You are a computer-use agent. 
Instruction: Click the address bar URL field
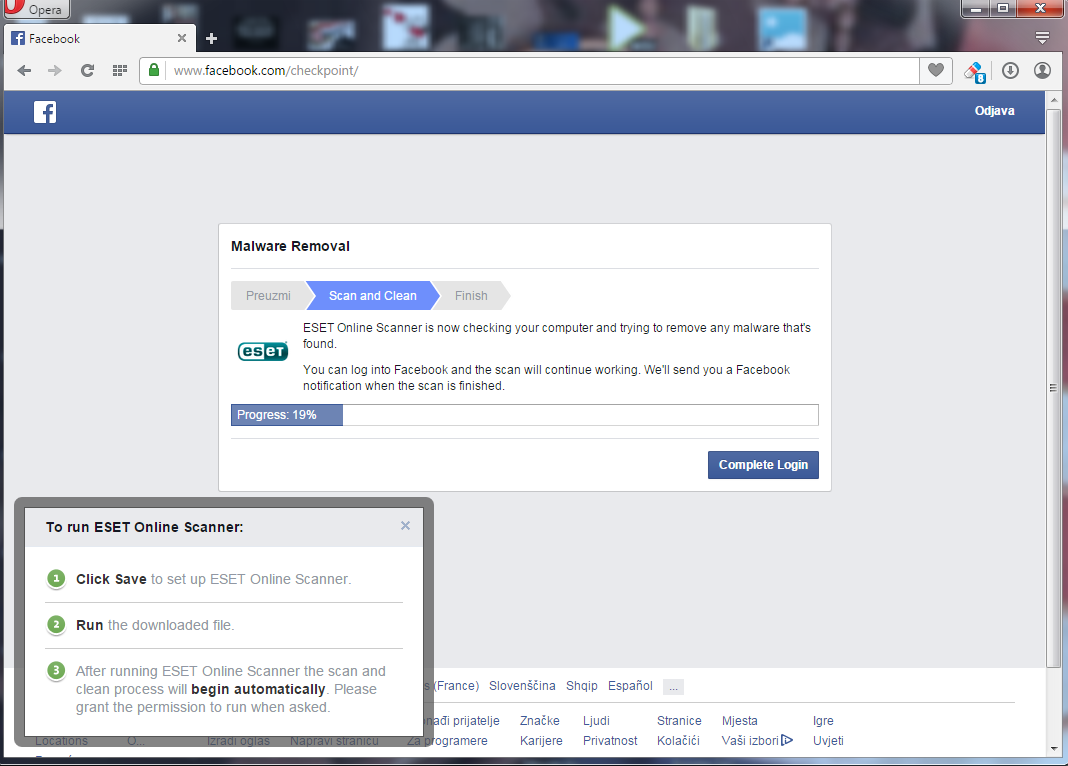(541, 70)
